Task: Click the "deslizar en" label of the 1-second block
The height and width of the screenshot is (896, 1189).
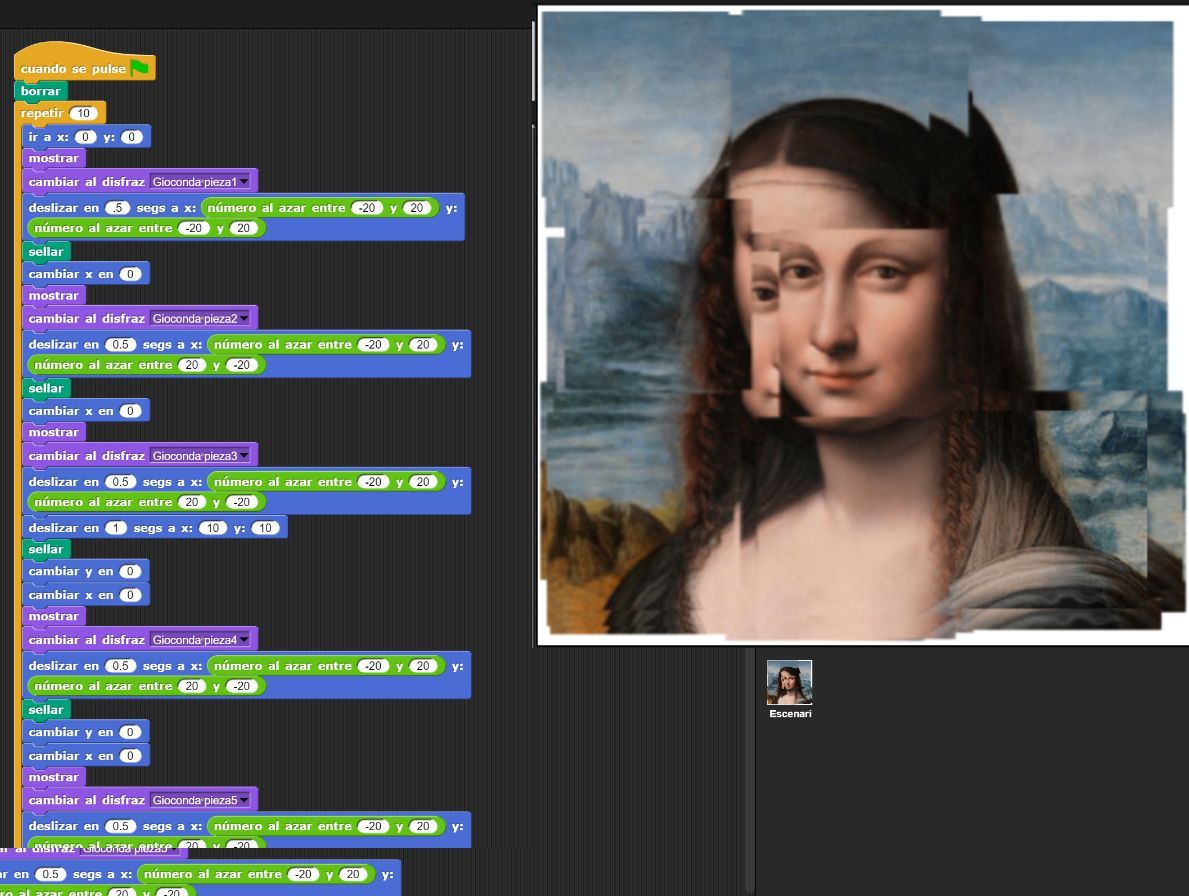Action: point(64,528)
